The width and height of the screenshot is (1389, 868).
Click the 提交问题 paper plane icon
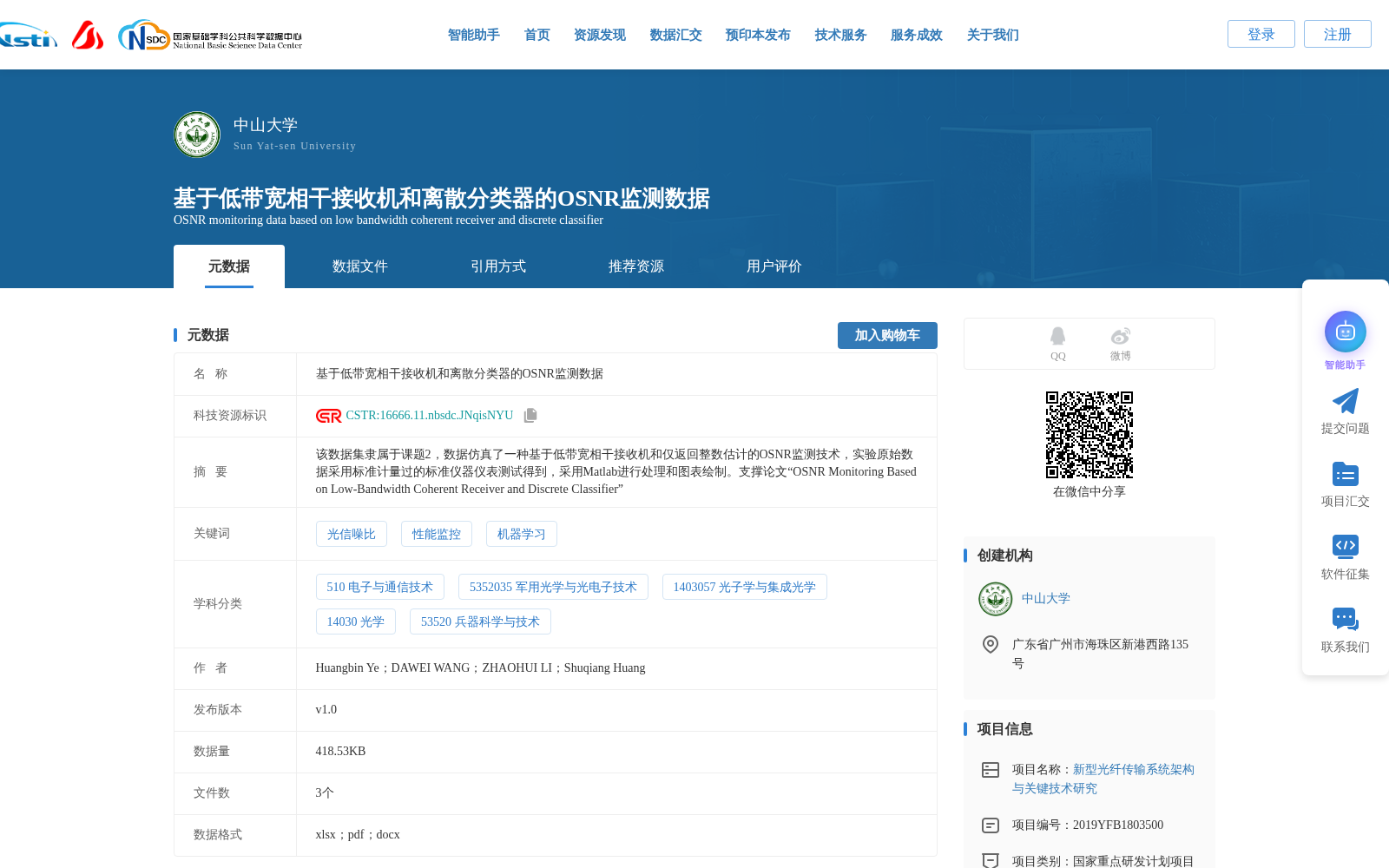point(1345,401)
